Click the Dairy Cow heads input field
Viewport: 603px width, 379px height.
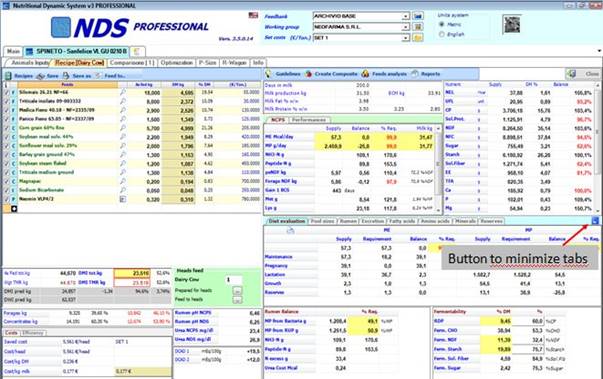coord(234,280)
